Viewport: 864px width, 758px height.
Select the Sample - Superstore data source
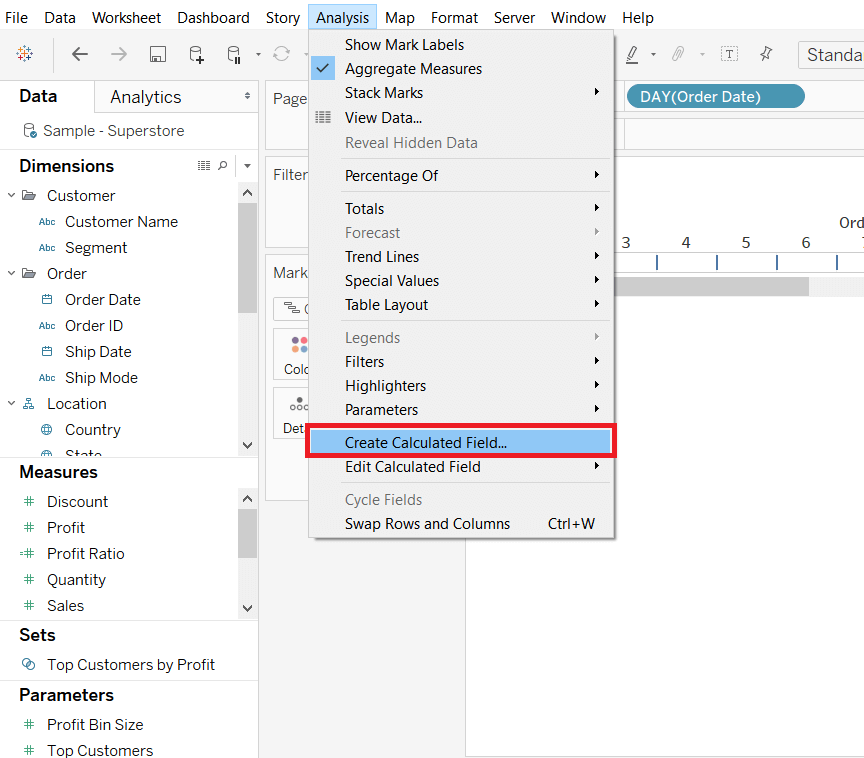(x=114, y=131)
